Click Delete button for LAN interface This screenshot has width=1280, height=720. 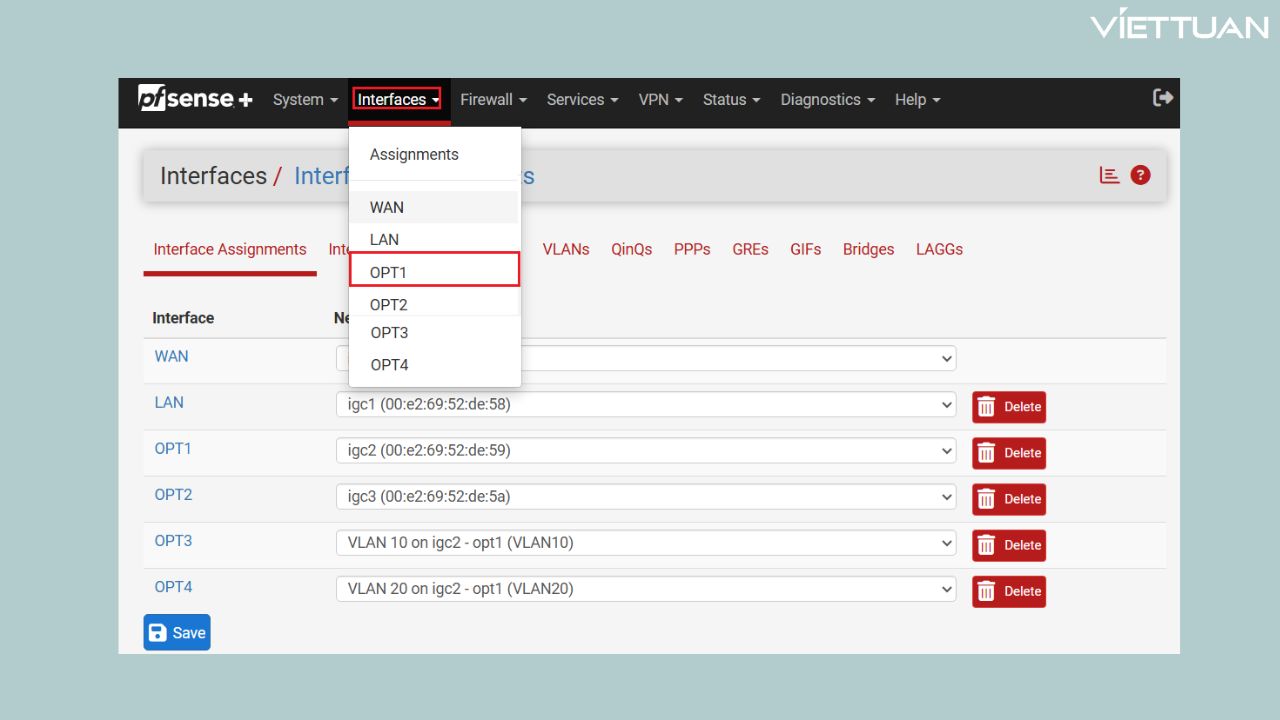pos(1008,407)
